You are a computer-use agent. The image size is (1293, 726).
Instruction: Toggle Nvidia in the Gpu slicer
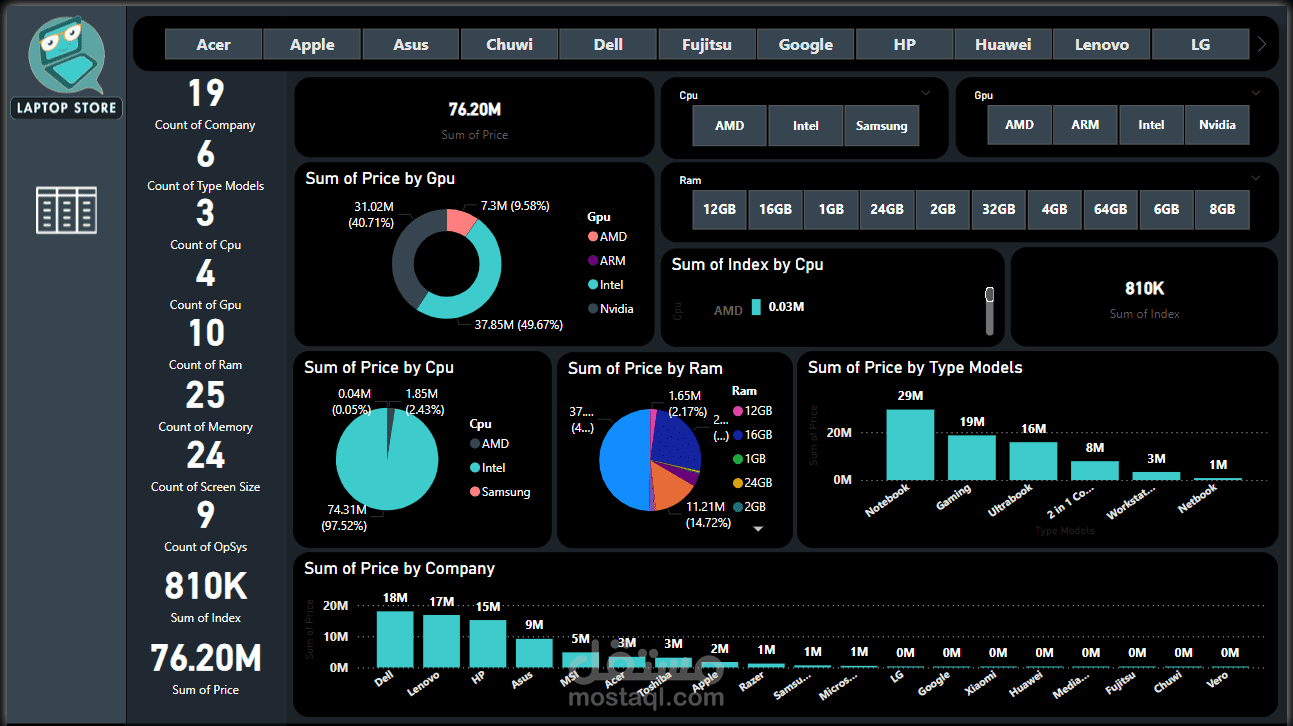tap(1217, 125)
